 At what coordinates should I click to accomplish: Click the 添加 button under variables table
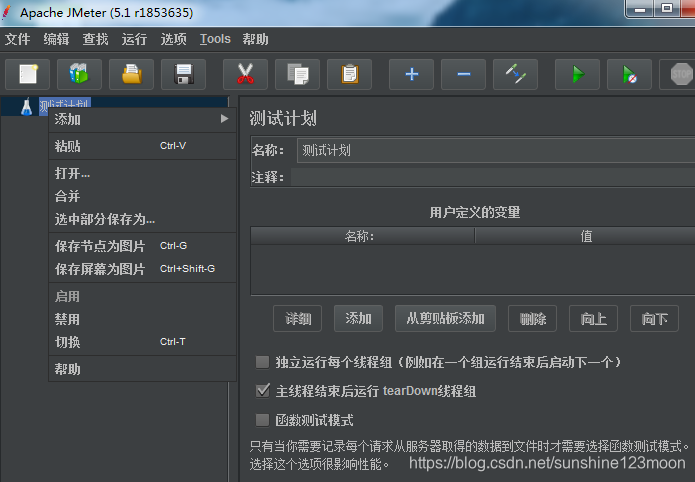[358, 318]
